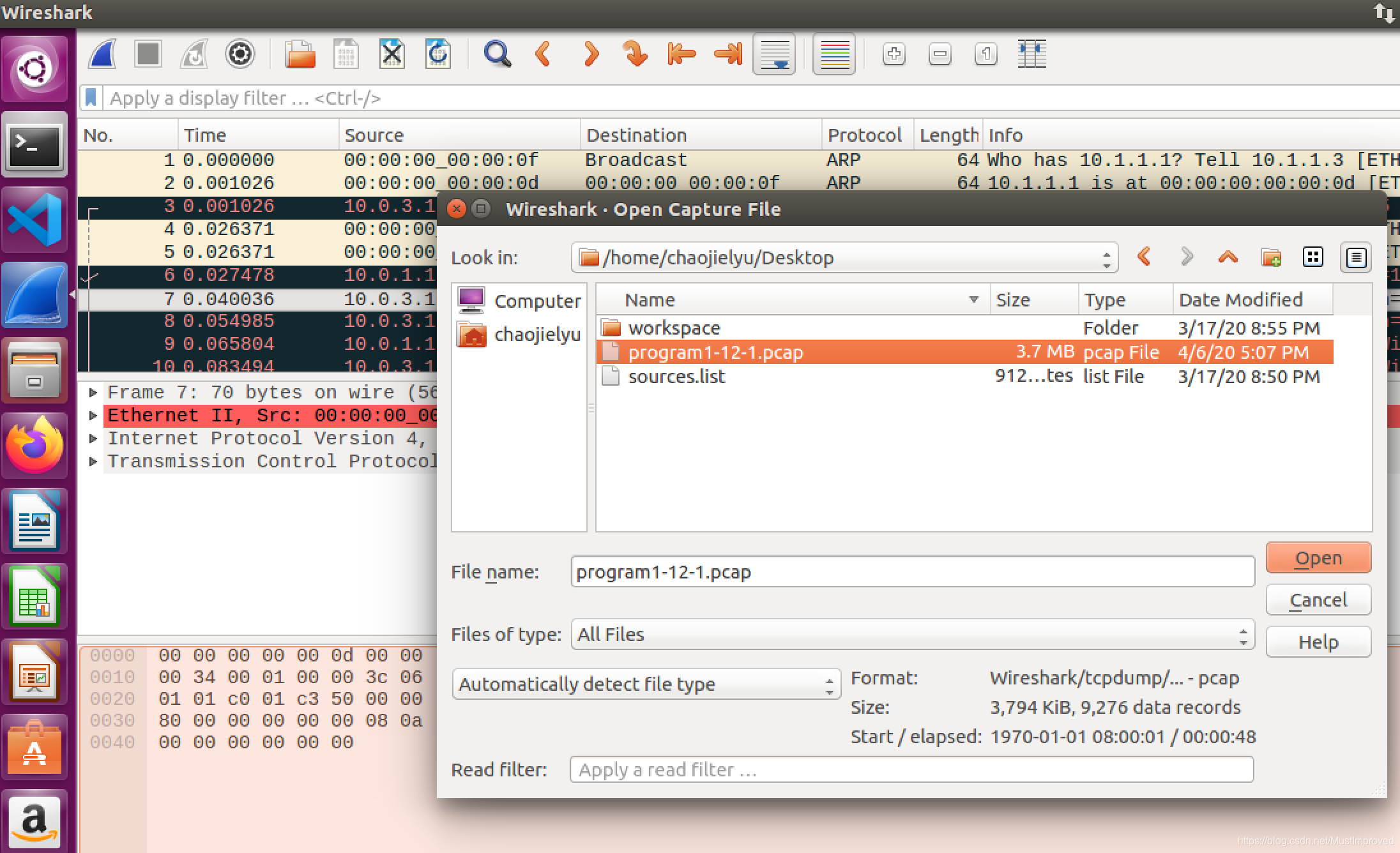Select packet 1 ARP Broadcast row
The image size is (1400, 853).
click(738, 160)
